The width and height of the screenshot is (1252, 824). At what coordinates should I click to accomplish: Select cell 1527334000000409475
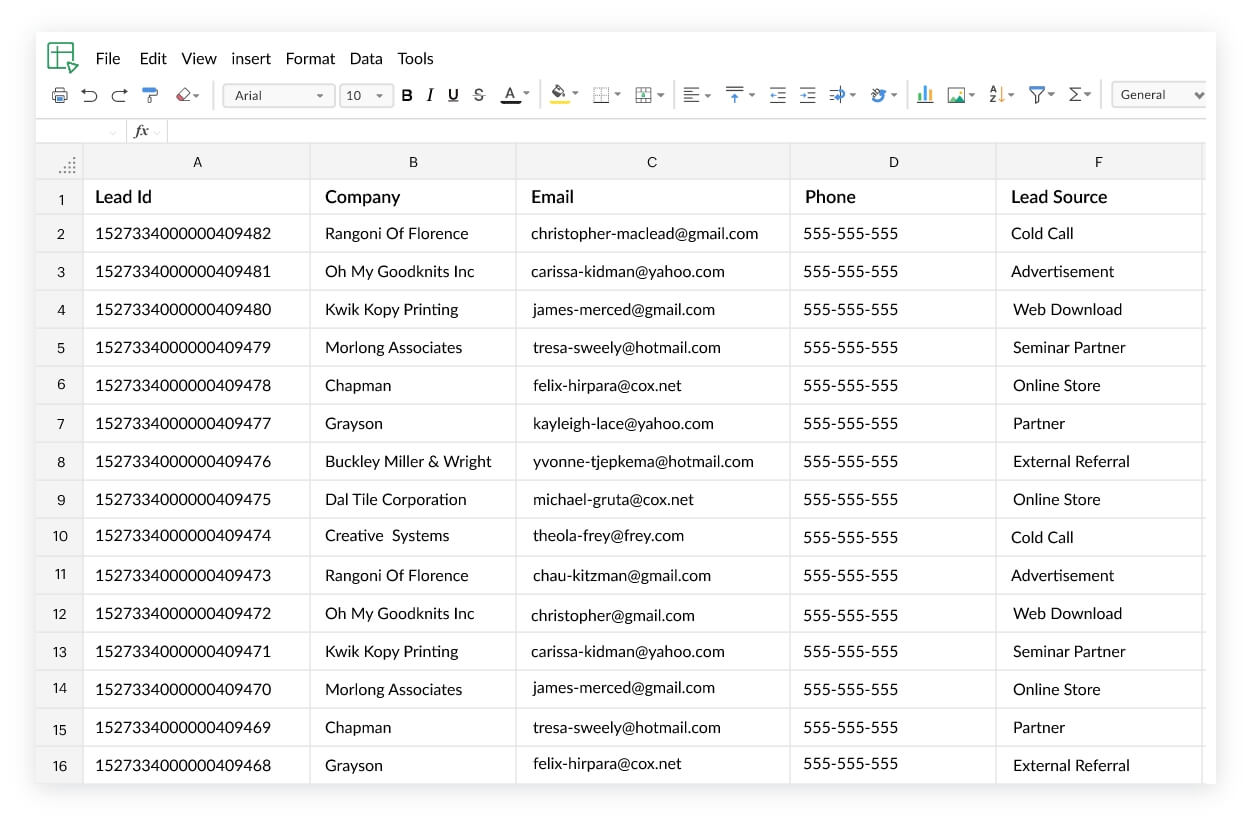pyautogui.click(x=197, y=500)
